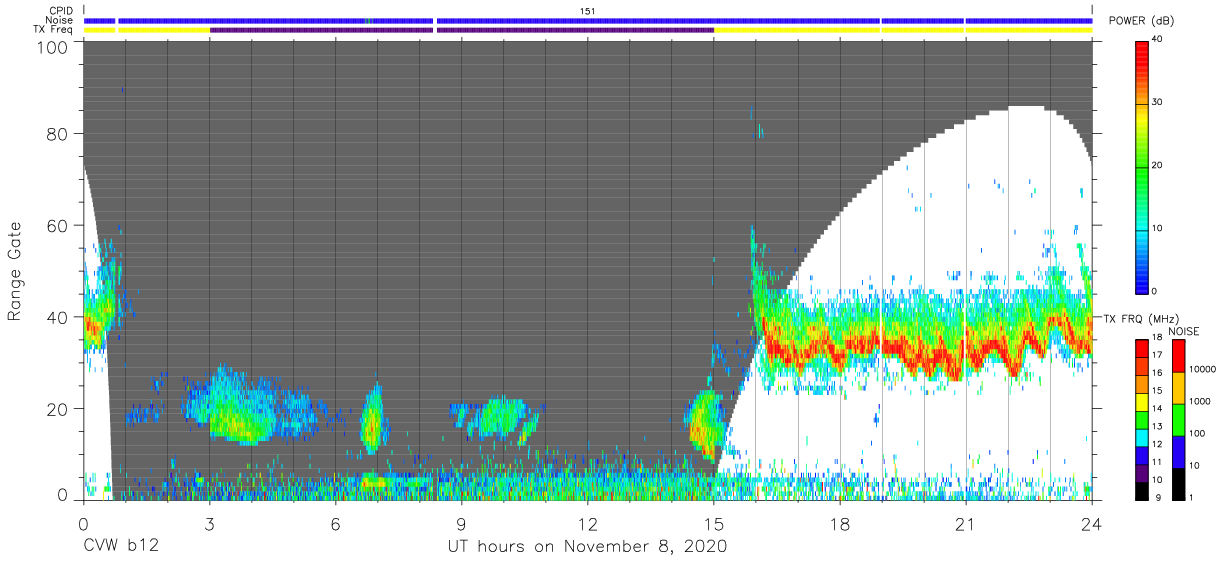
Task: Click x-axis tick label '18'
Action: [840, 523]
